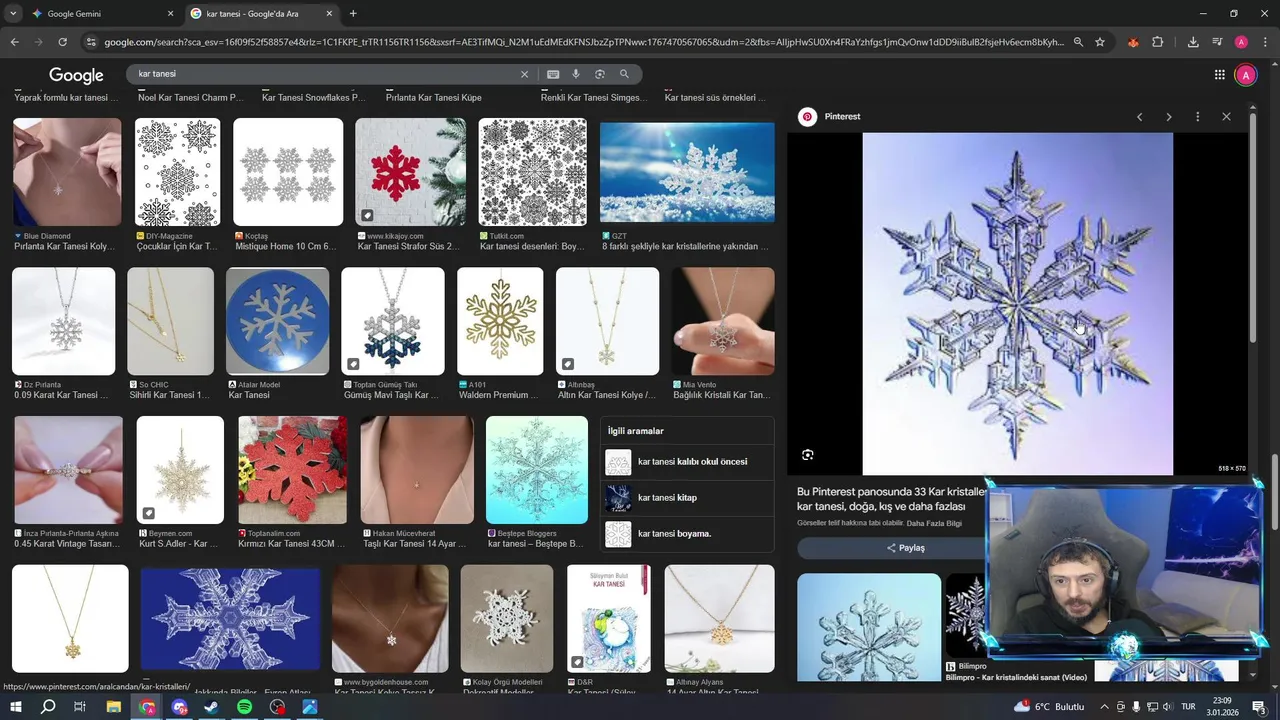The width and height of the screenshot is (1280, 720).
Task: Open a new browser tab
Action: click(x=353, y=14)
